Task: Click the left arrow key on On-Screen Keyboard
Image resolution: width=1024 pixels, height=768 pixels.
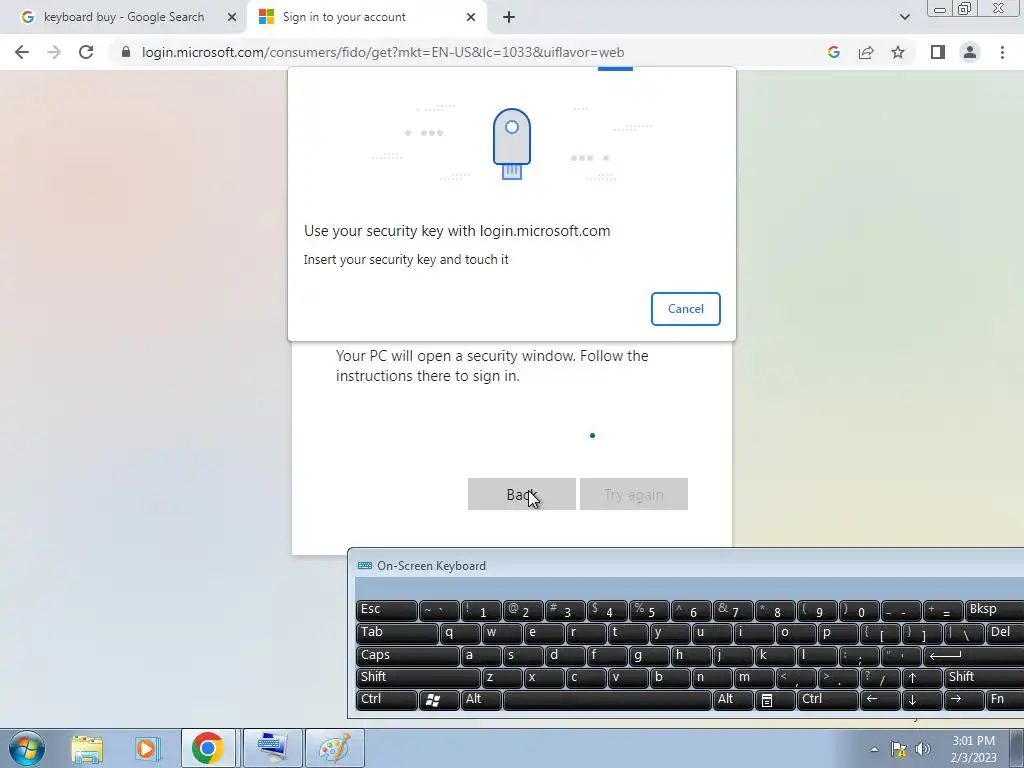Action: [x=880, y=700]
